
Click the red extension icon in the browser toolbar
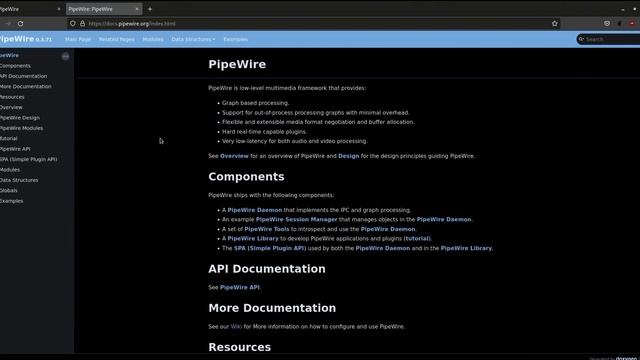[x=632, y=24]
